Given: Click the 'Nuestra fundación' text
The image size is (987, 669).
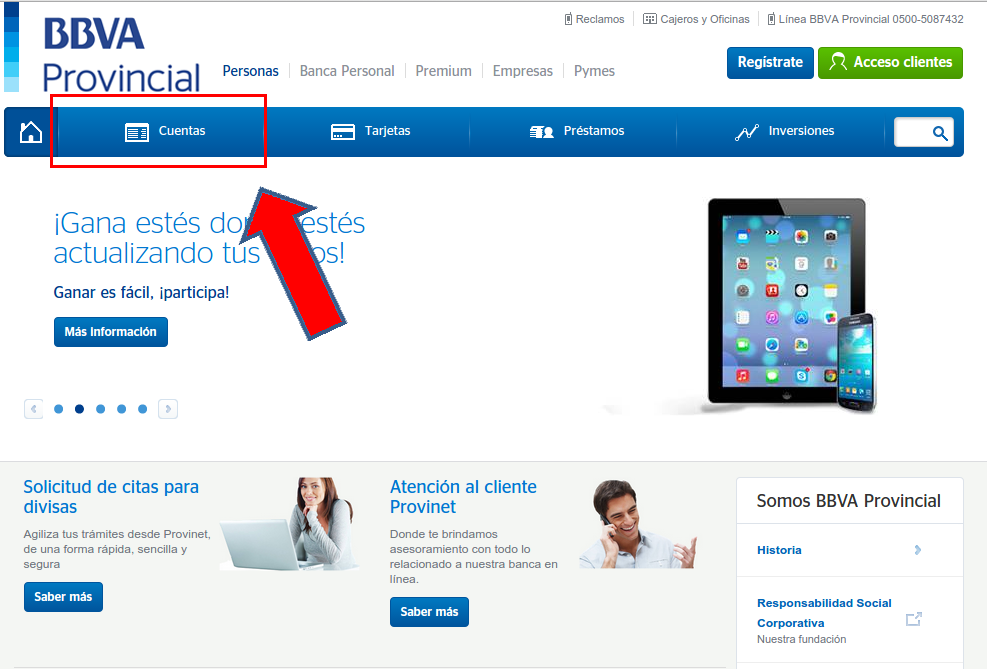Looking at the screenshot, I should tap(801, 639).
